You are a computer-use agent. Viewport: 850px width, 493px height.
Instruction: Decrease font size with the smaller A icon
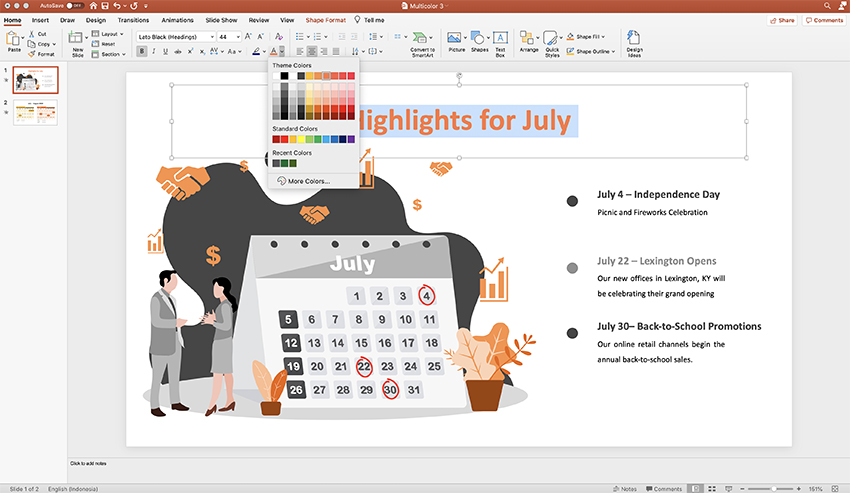(x=260, y=36)
